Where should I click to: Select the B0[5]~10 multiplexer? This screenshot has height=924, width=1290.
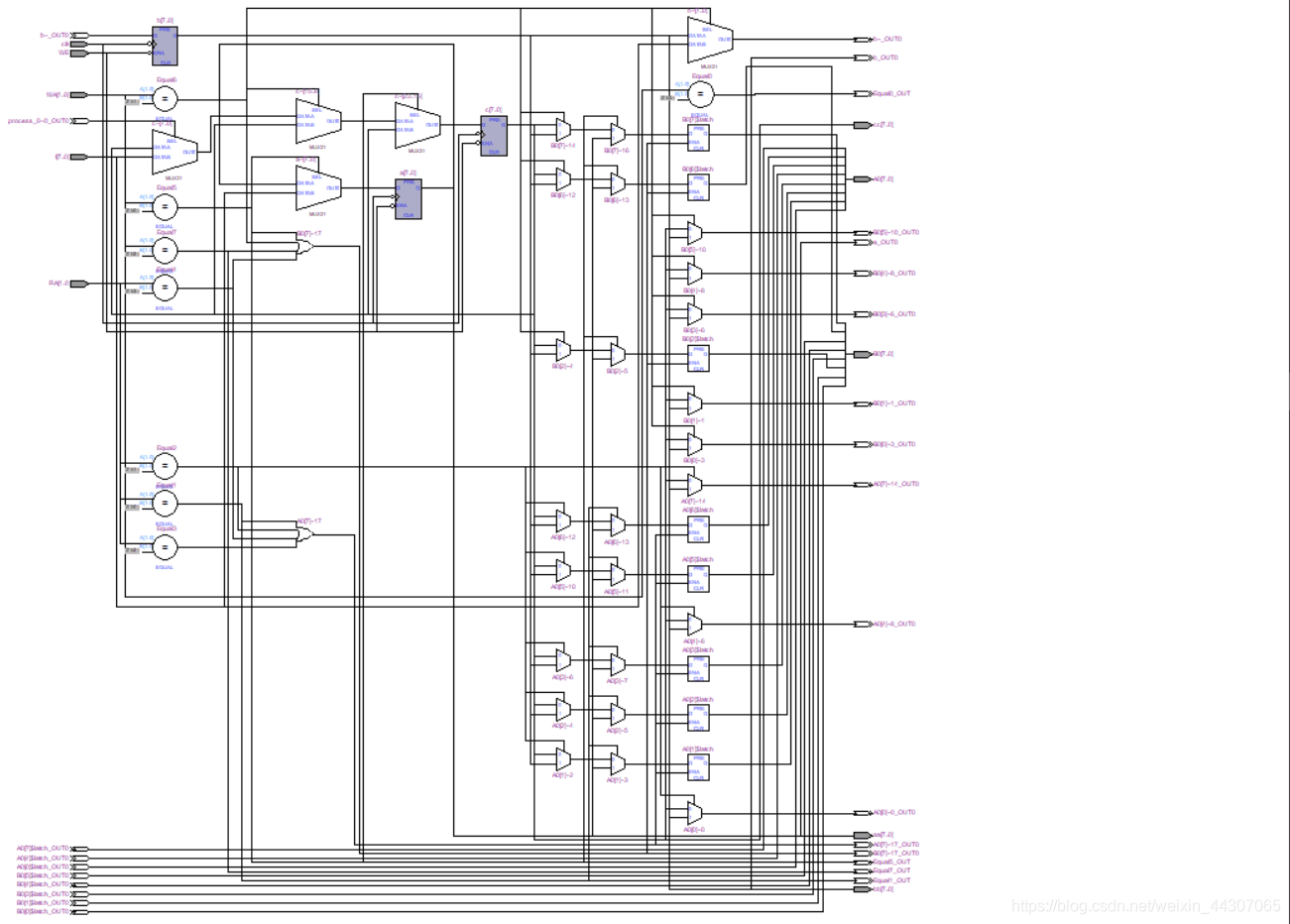[x=694, y=233]
